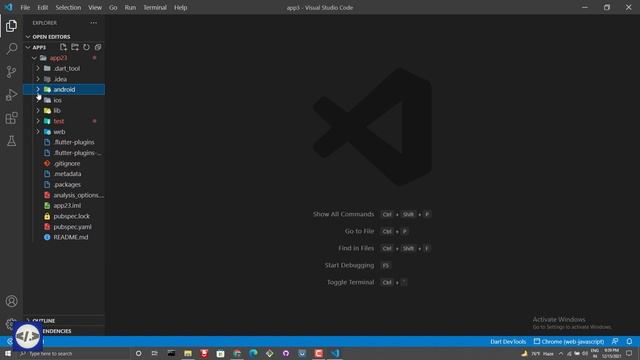Open the Help menu
Screen dimensions: 640x360
pos(180,7)
